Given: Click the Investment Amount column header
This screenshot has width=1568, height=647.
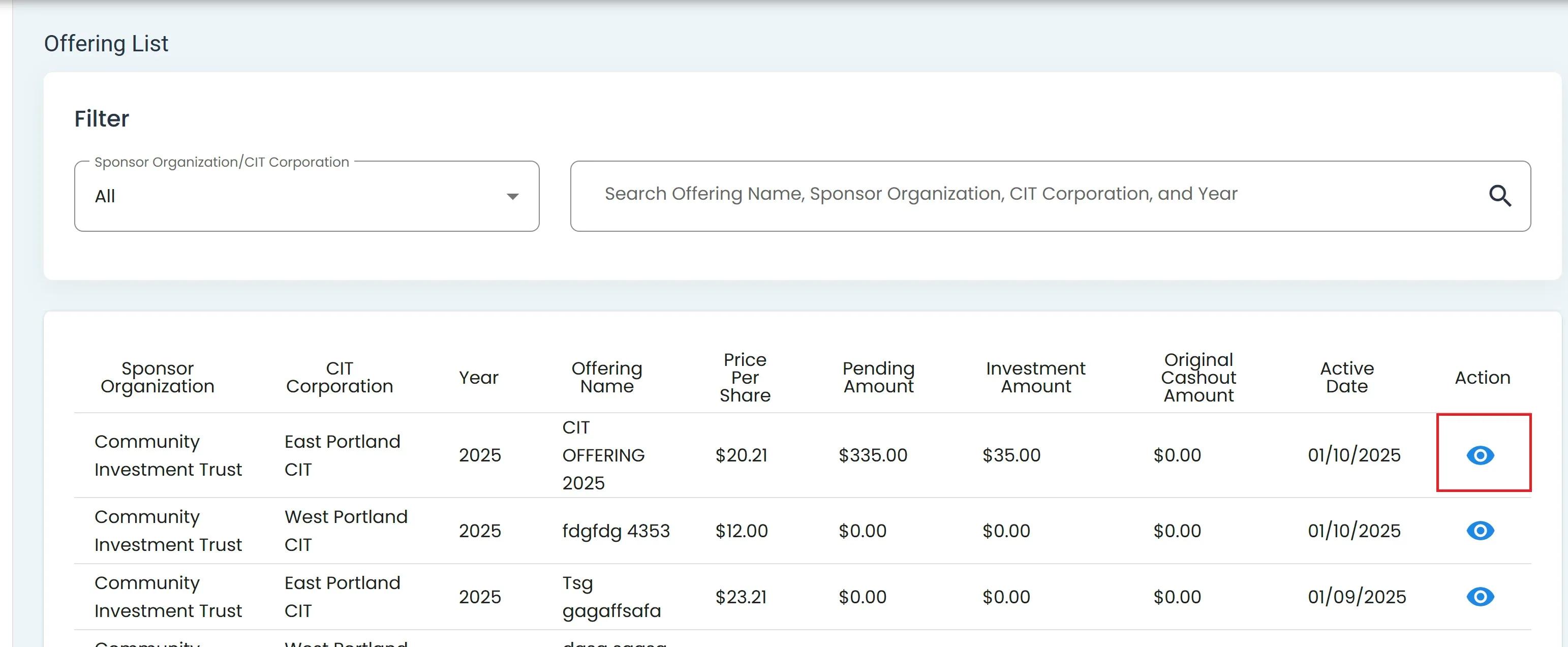Looking at the screenshot, I should click(1035, 377).
